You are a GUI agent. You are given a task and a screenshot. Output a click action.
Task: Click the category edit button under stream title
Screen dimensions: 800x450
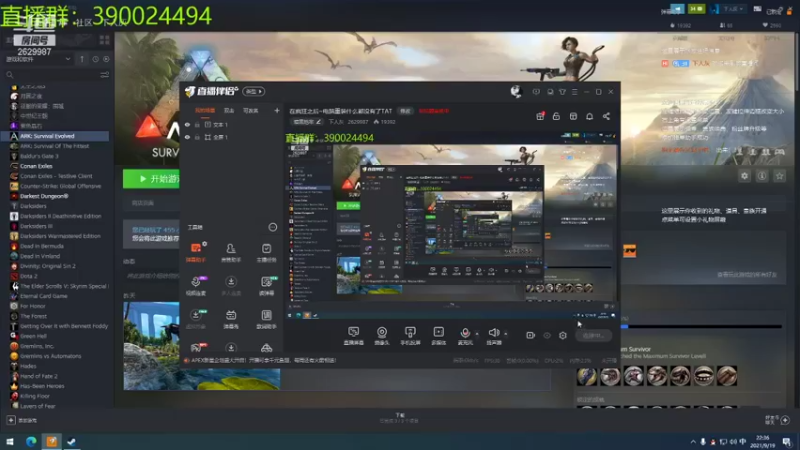point(307,122)
